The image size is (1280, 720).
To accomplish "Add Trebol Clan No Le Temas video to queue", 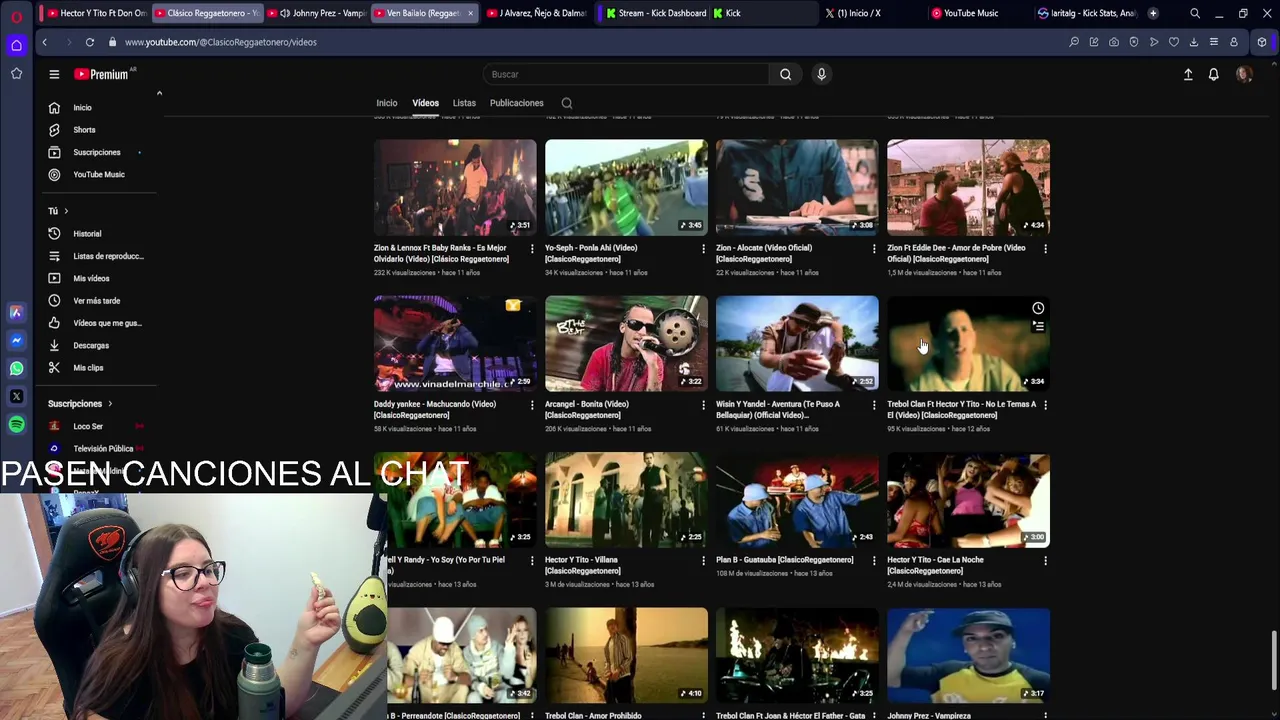I will click(x=1038, y=326).
